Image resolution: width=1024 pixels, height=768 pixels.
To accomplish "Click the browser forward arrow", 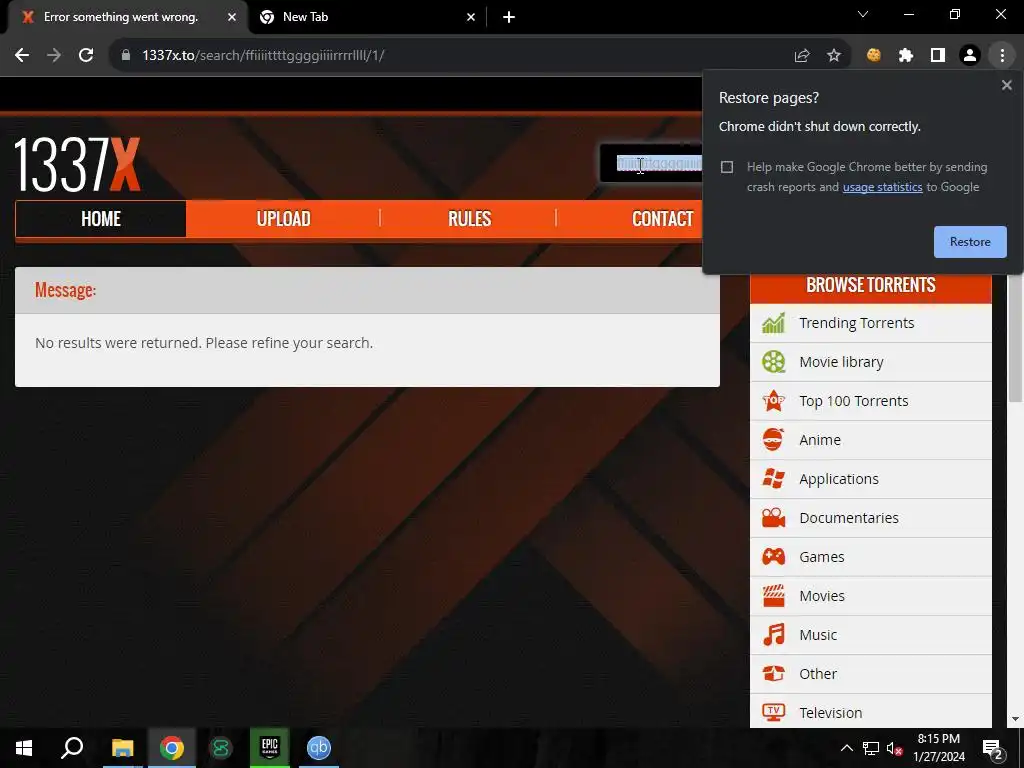I will click(54, 56).
